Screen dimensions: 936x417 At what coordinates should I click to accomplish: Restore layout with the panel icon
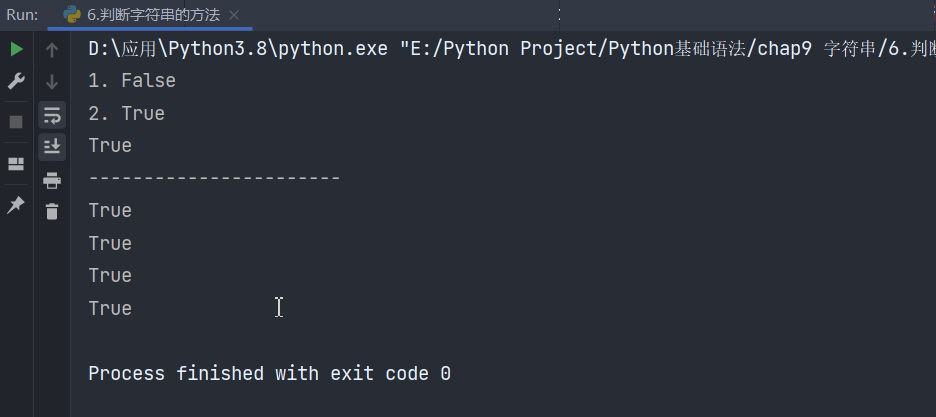click(16, 164)
